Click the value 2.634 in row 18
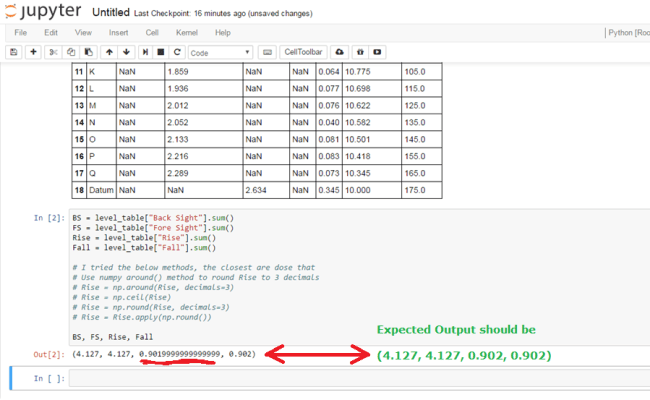 pyautogui.click(x=256, y=190)
